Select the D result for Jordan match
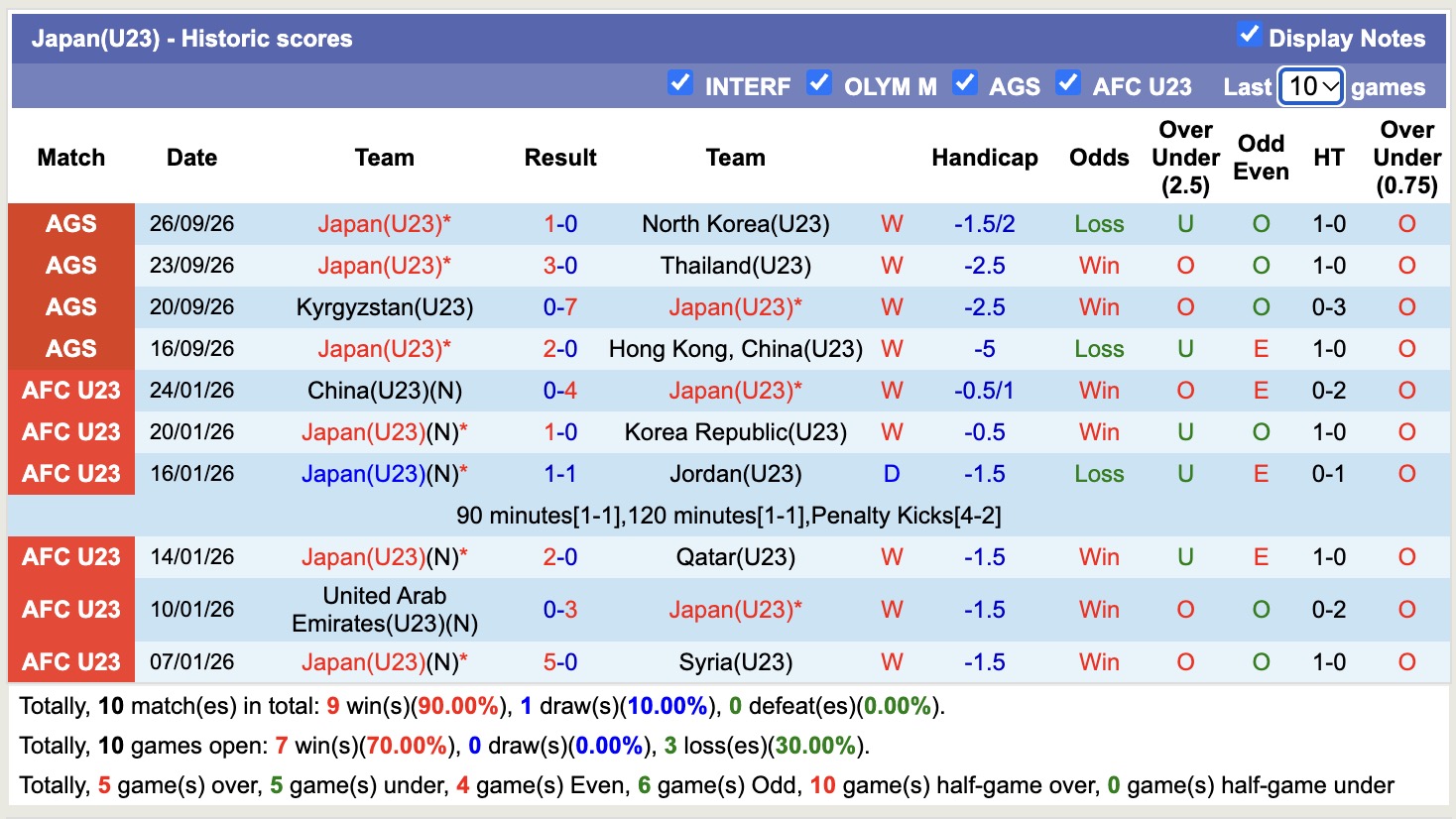 pos(892,474)
